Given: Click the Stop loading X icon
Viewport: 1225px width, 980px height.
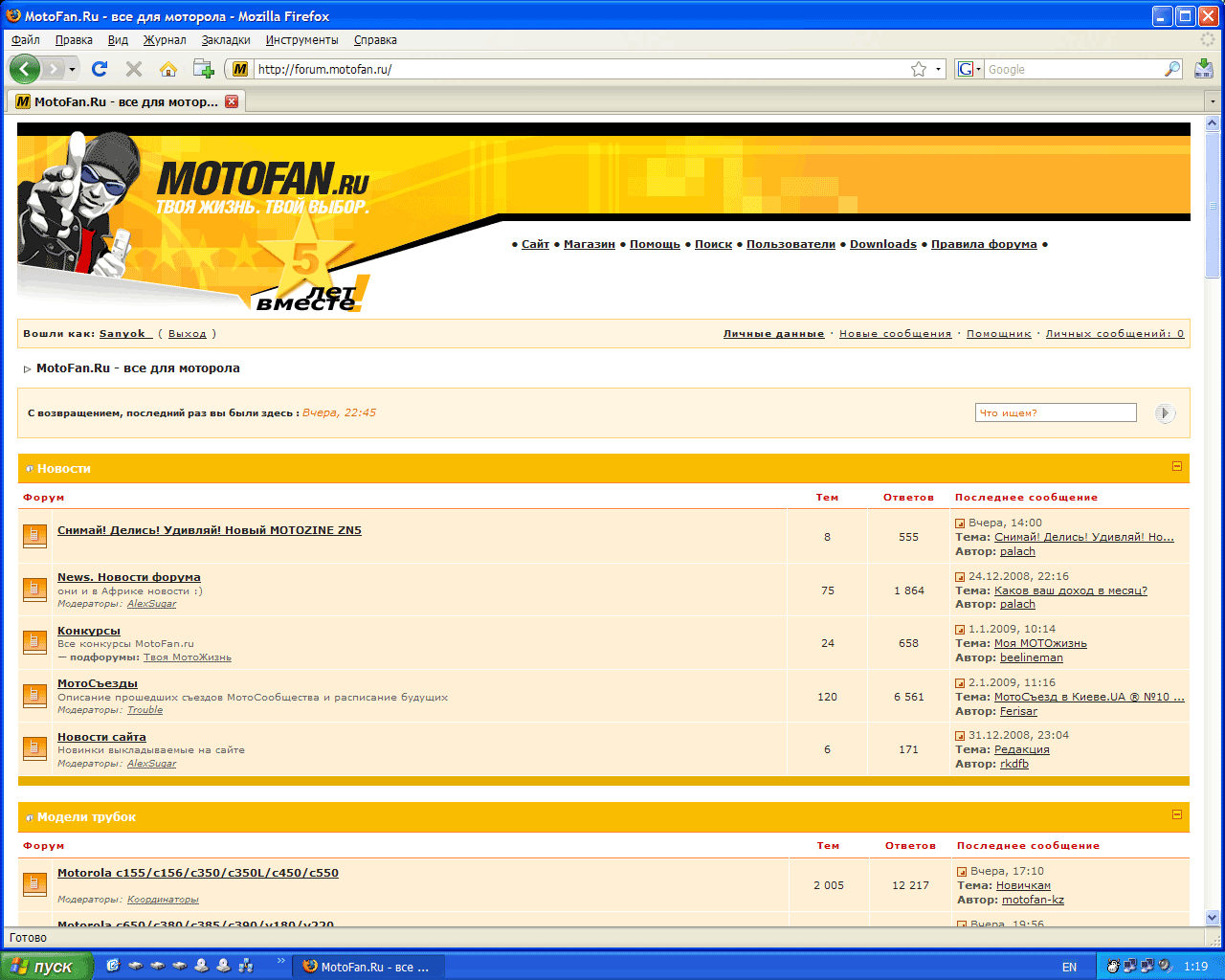Looking at the screenshot, I should tap(134, 69).
